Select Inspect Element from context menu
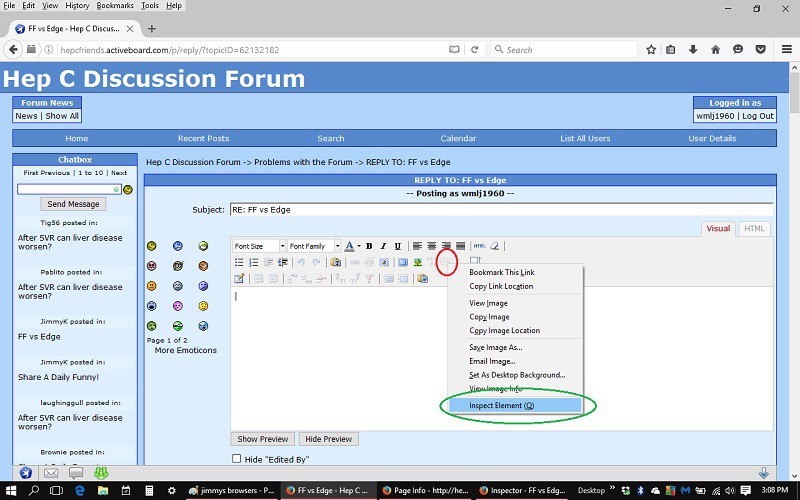 (x=502, y=405)
